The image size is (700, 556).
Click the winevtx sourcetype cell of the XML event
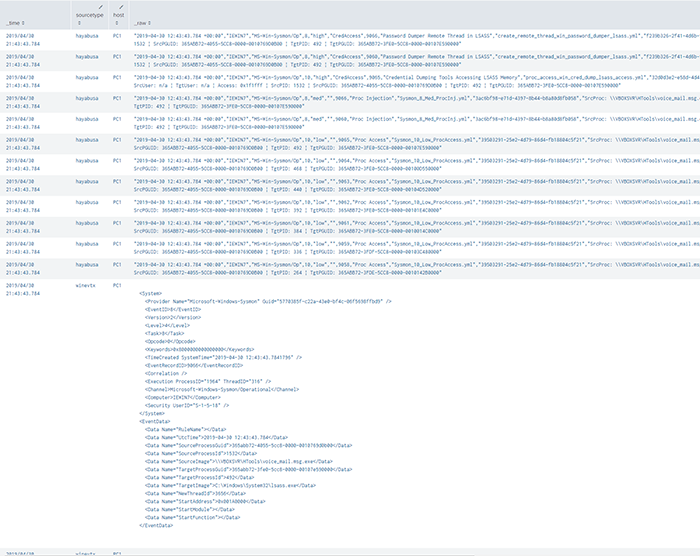coord(85,285)
